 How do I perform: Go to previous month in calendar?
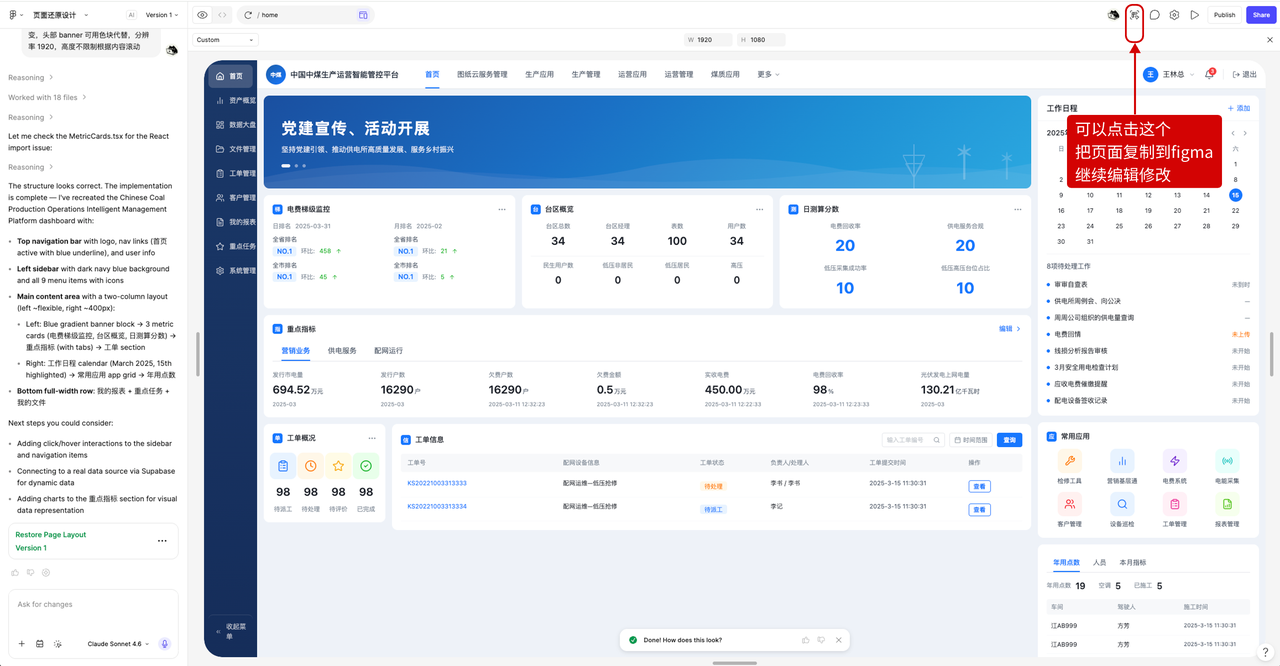(1233, 133)
